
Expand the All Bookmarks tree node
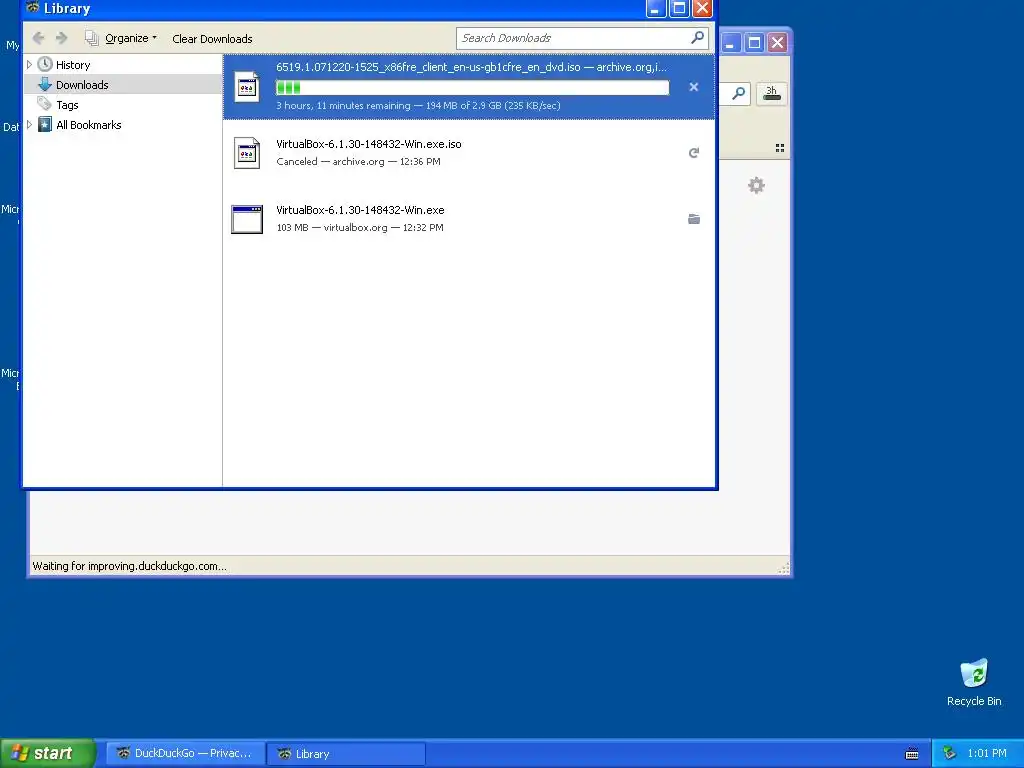29,124
